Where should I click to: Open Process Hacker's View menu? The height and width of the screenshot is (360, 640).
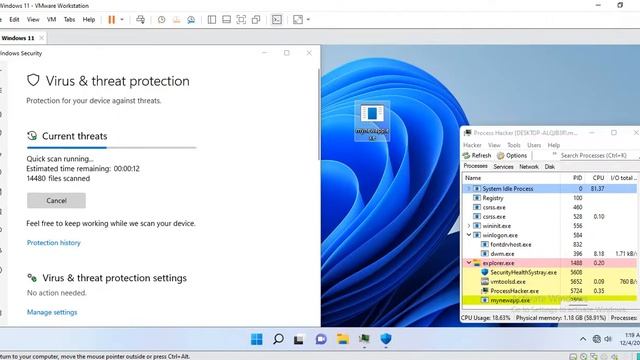click(494, 145)
